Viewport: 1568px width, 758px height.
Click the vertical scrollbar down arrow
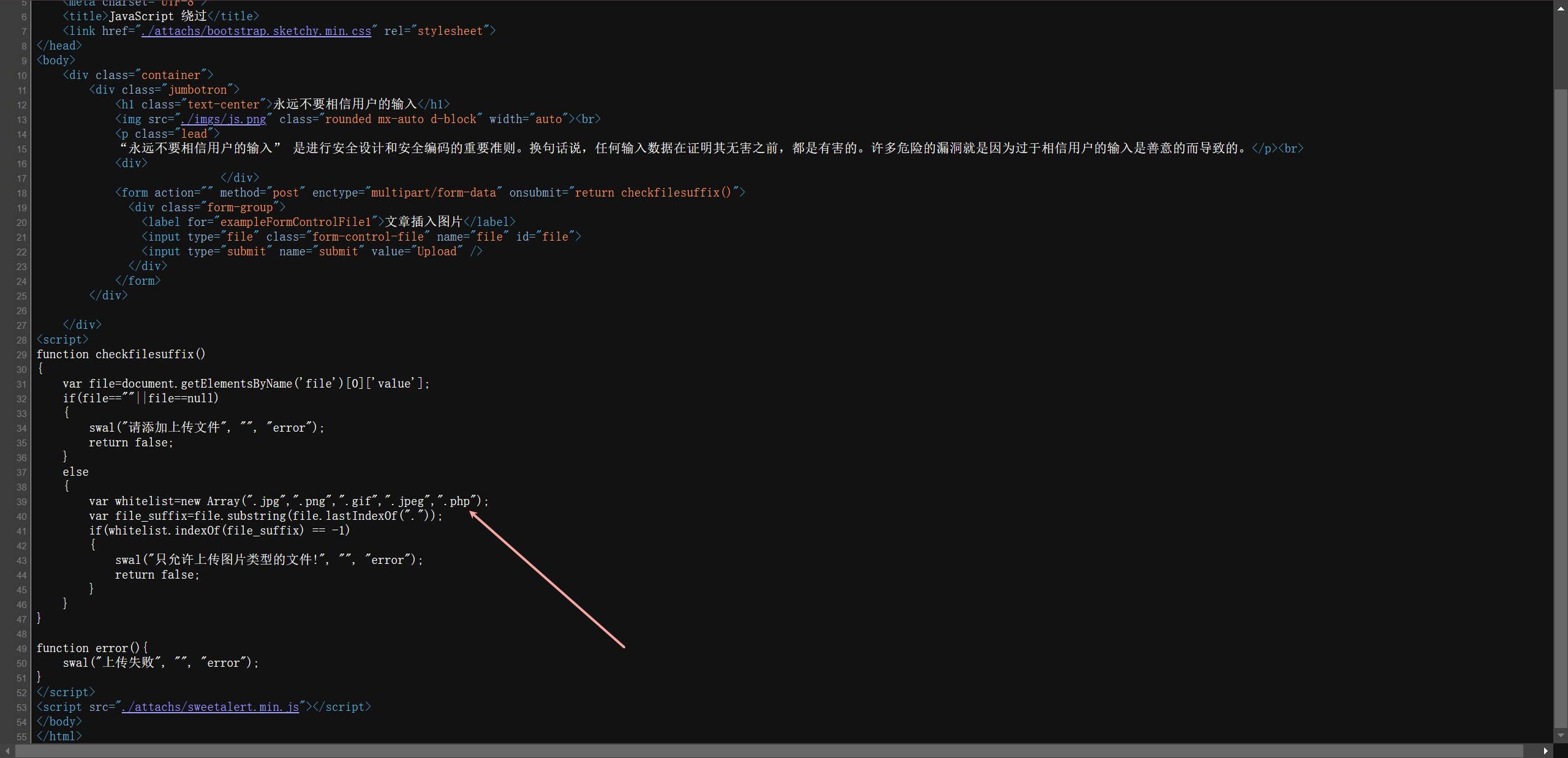click(1561, 735)
